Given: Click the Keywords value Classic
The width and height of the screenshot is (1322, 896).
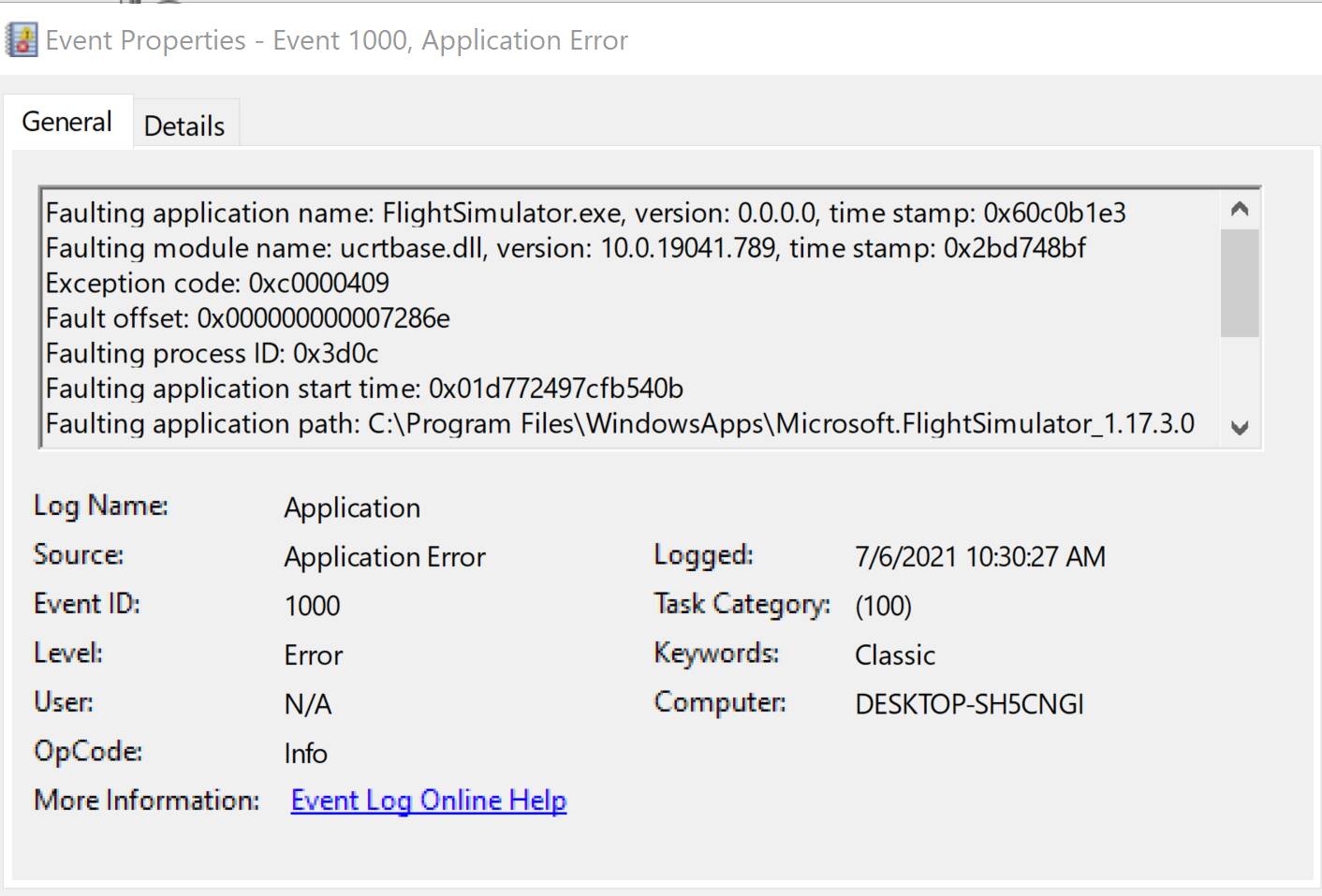Looking at the screenshot, I should pos(895,655).
